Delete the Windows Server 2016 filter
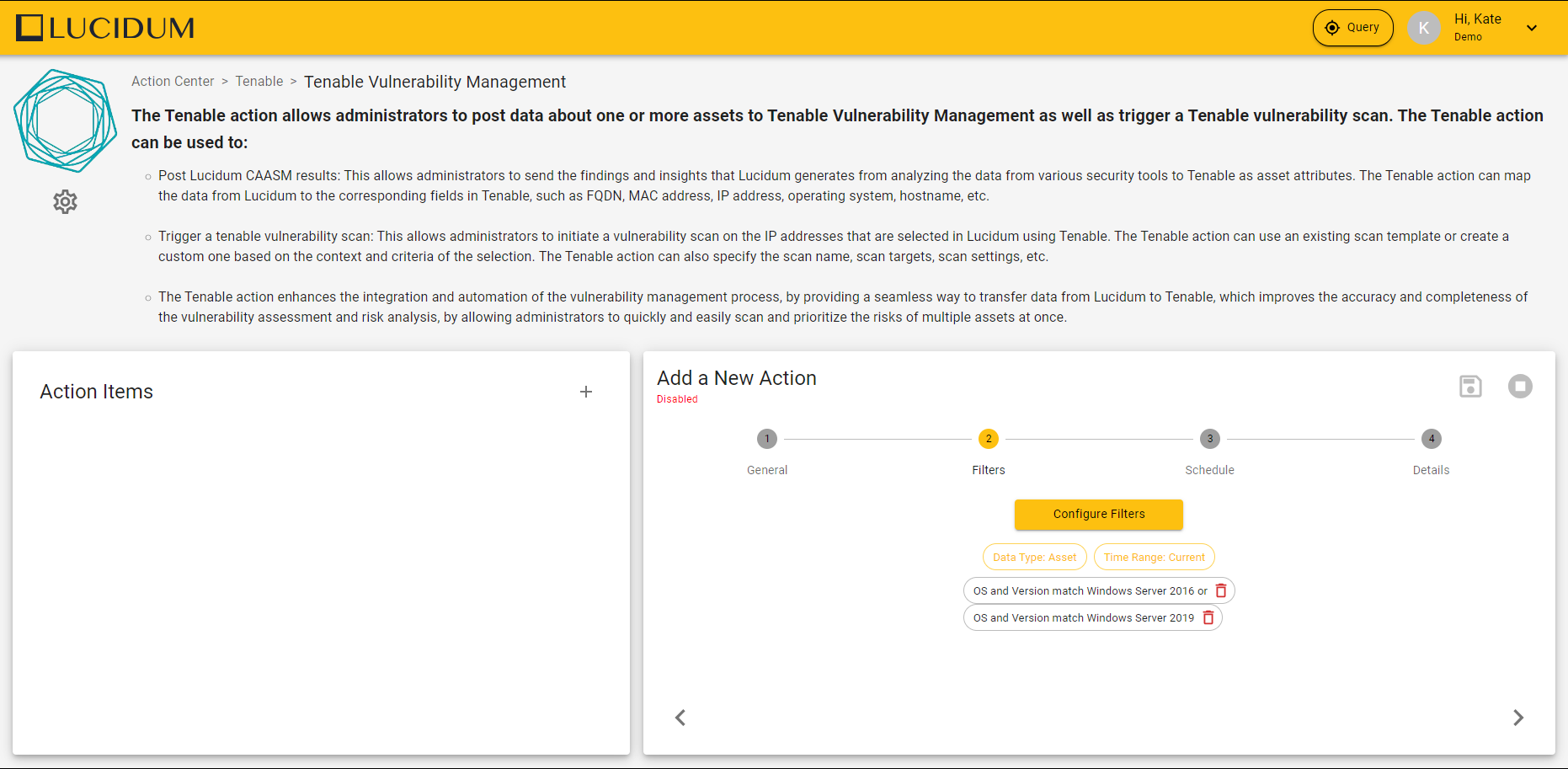The width and height of the screenshot is (1568, 769). coord(1221,591)
